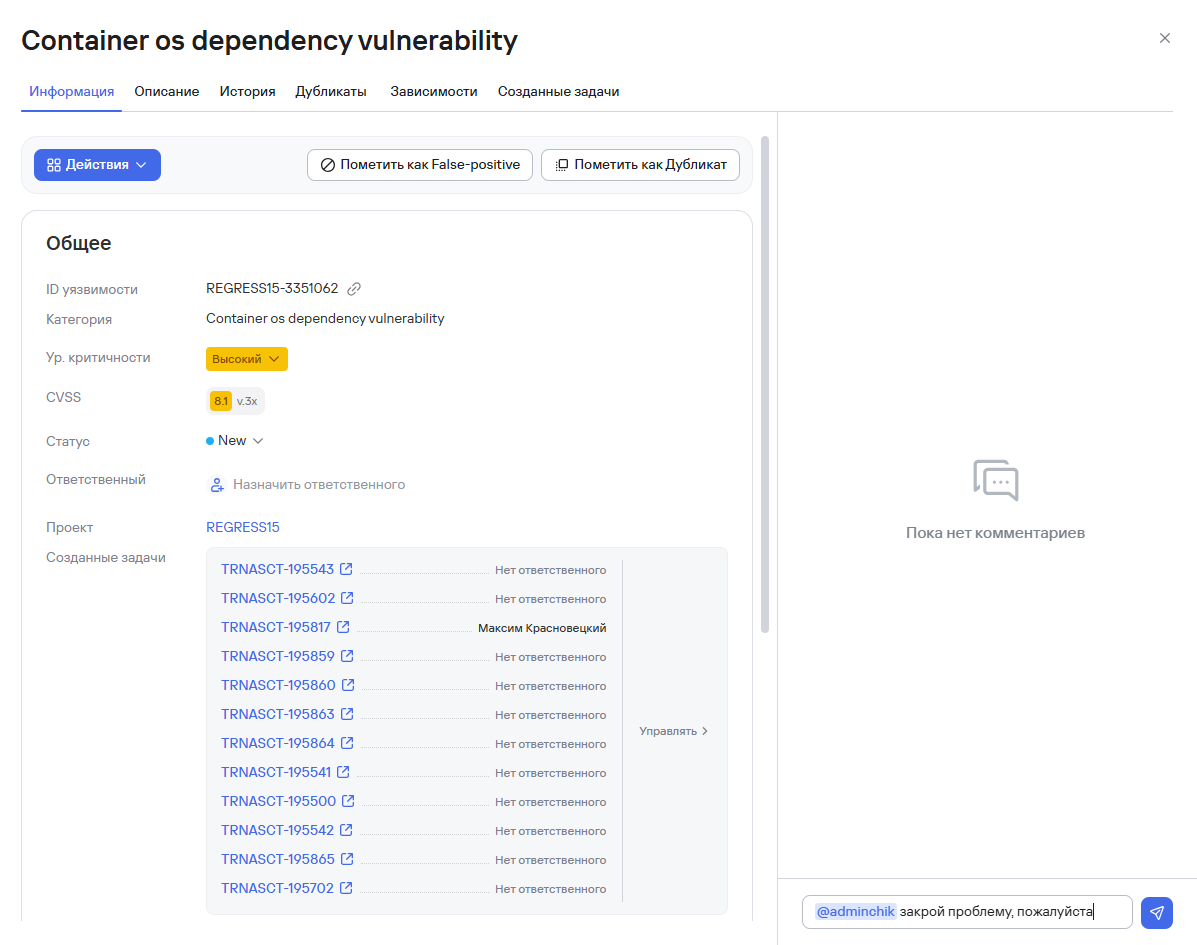Open the Действия dropdown menu
The width and height of the screenshot is (1197, 945).
coord(97,165)
